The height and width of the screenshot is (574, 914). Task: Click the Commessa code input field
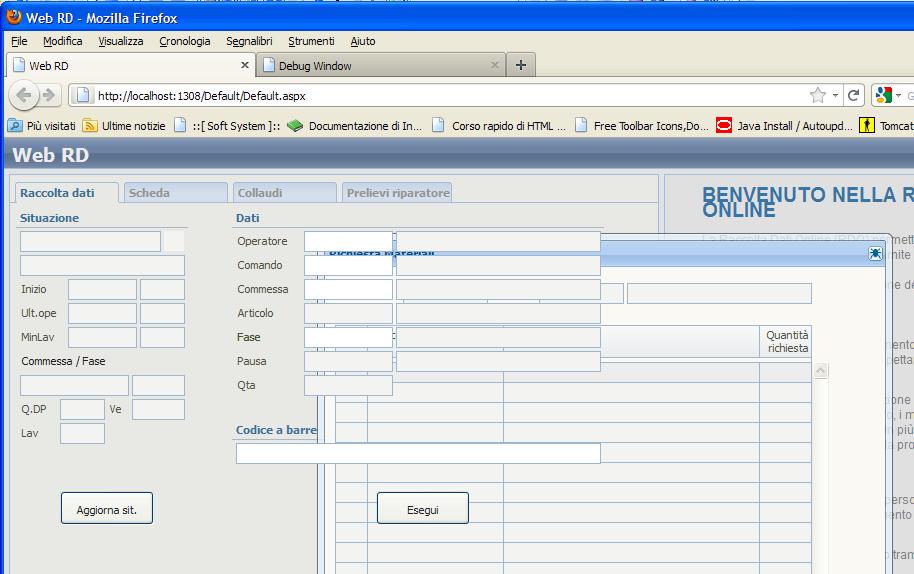[348, 289]
